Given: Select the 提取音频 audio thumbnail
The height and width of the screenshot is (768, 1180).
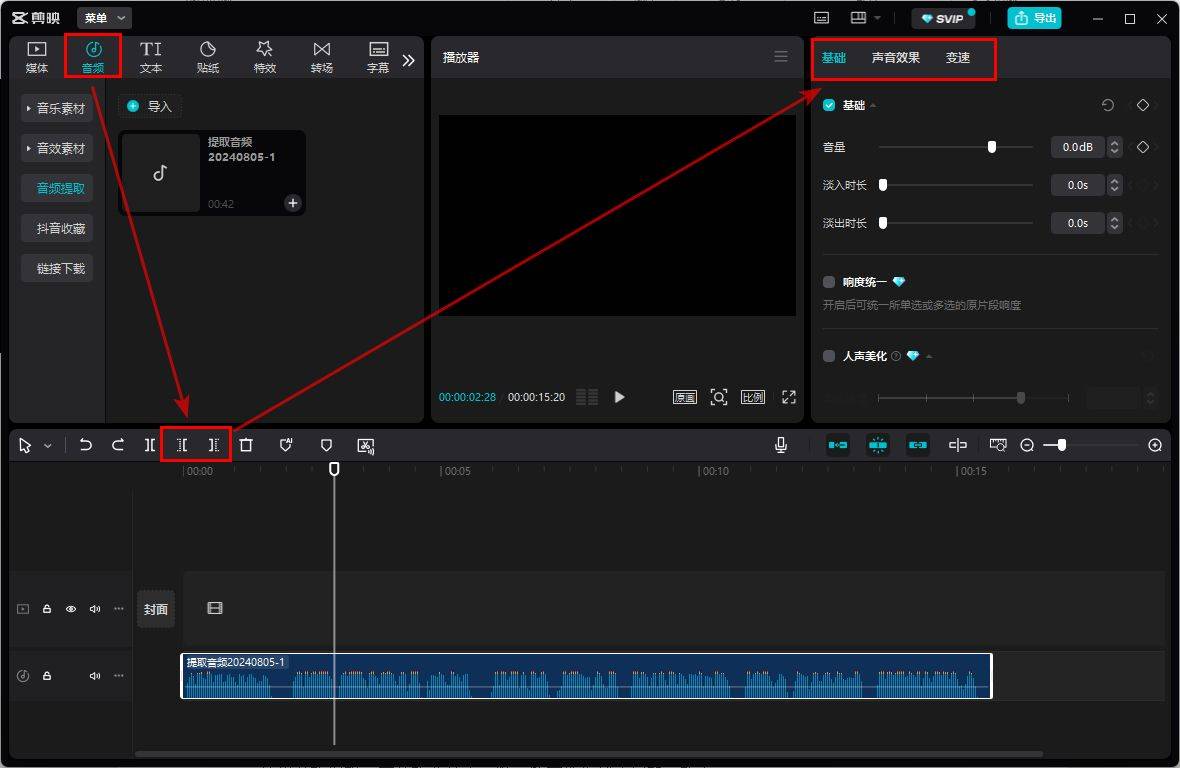Looking at the screenshot, I should point(160,173).
